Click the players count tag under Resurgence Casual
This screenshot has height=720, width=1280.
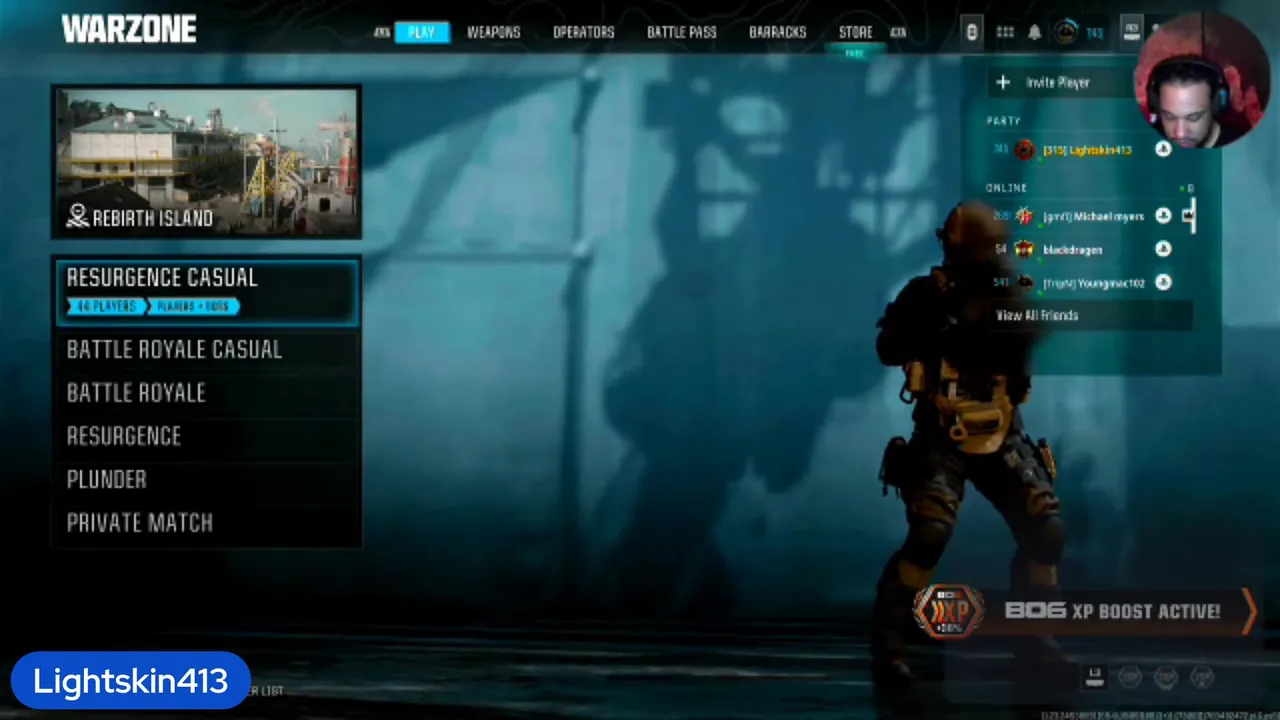[x=105, y=306]
